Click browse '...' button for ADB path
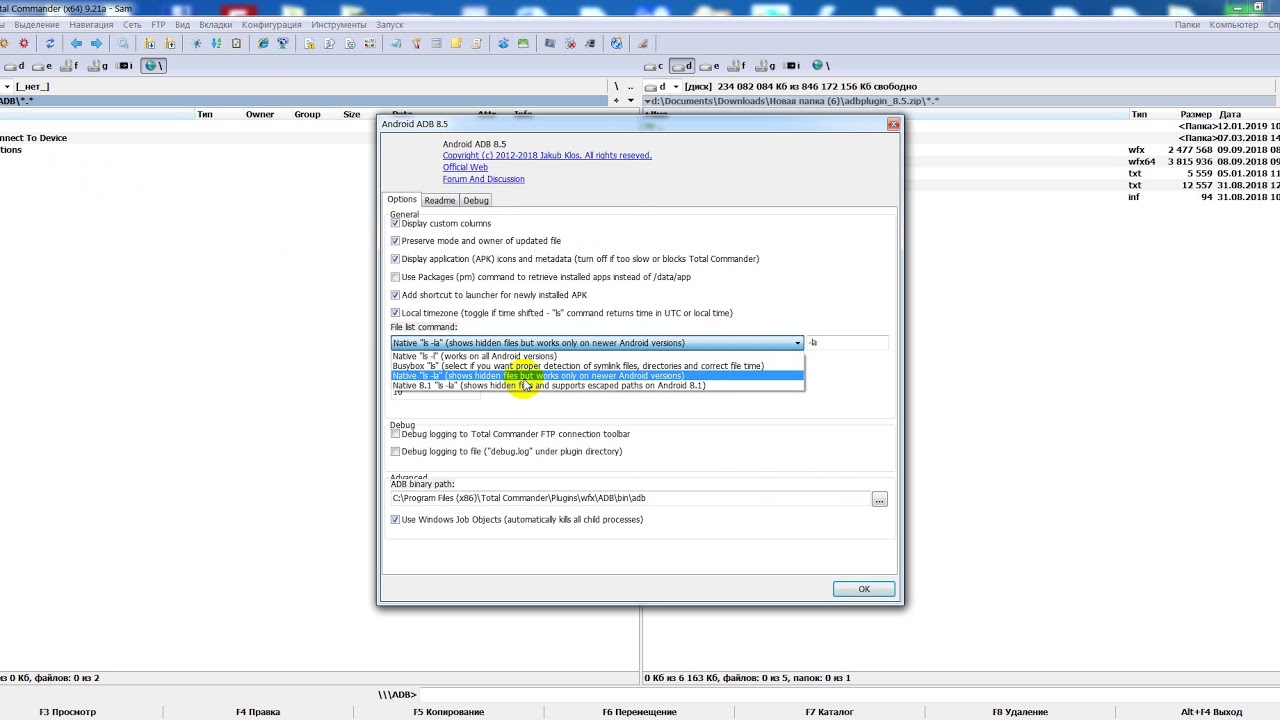The image size is (1280, 720). (x=879, y=499)
